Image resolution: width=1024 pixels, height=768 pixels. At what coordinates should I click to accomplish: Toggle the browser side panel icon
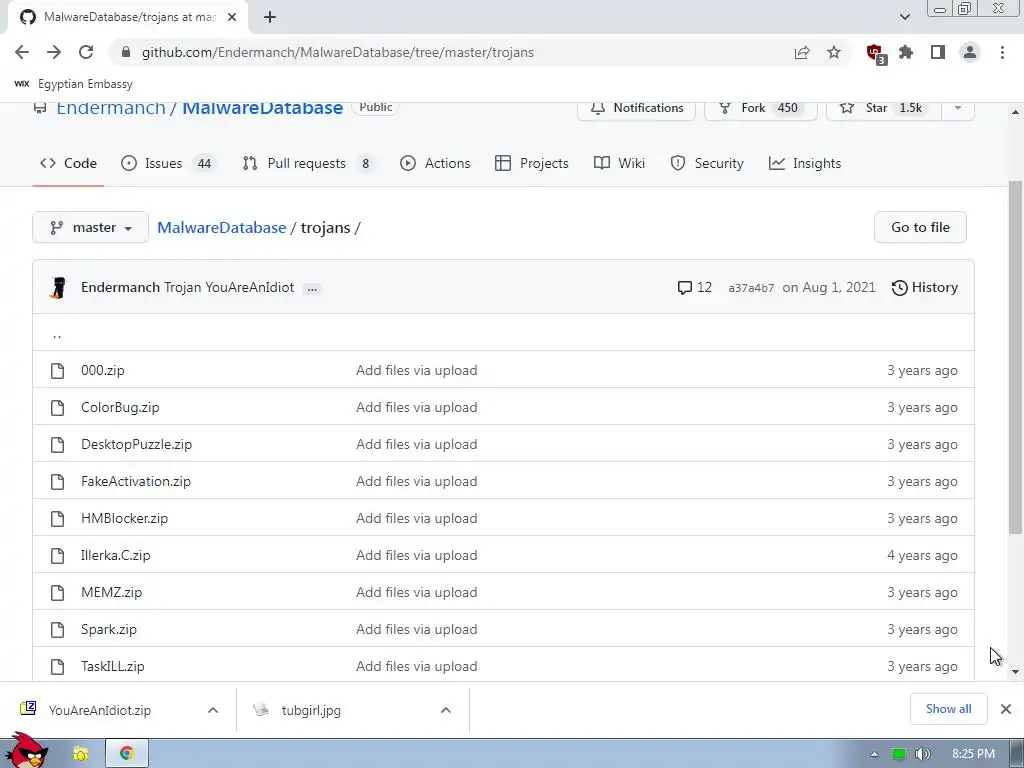[x=938, y=52]
